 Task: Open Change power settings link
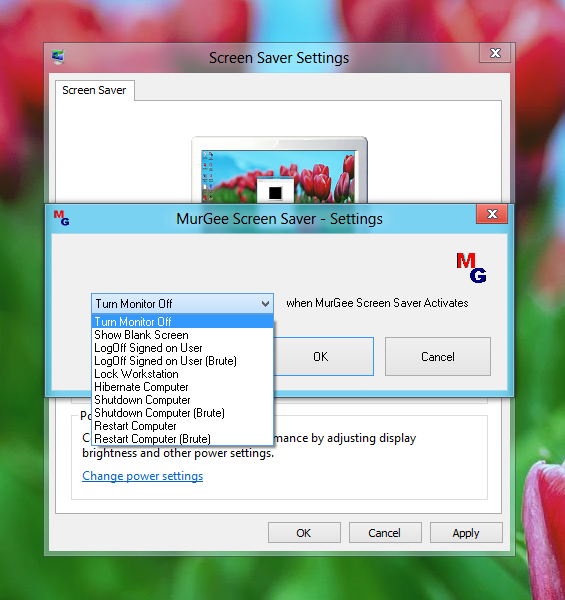tap(142, 476)
